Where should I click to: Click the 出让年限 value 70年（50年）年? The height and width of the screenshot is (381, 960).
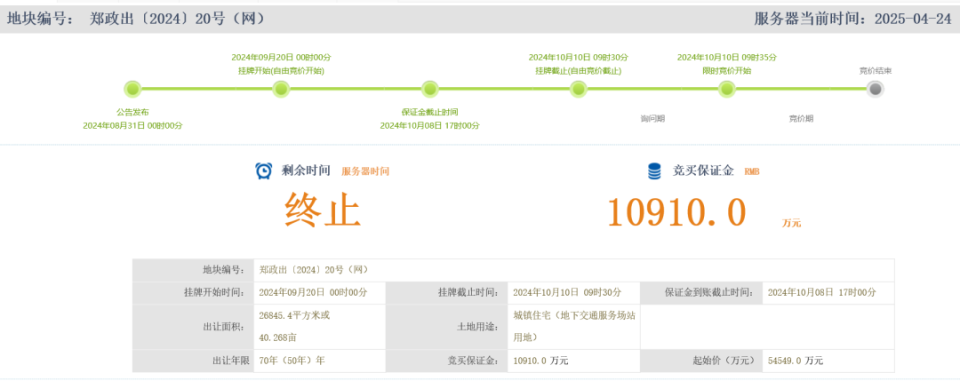coord(292,360)
